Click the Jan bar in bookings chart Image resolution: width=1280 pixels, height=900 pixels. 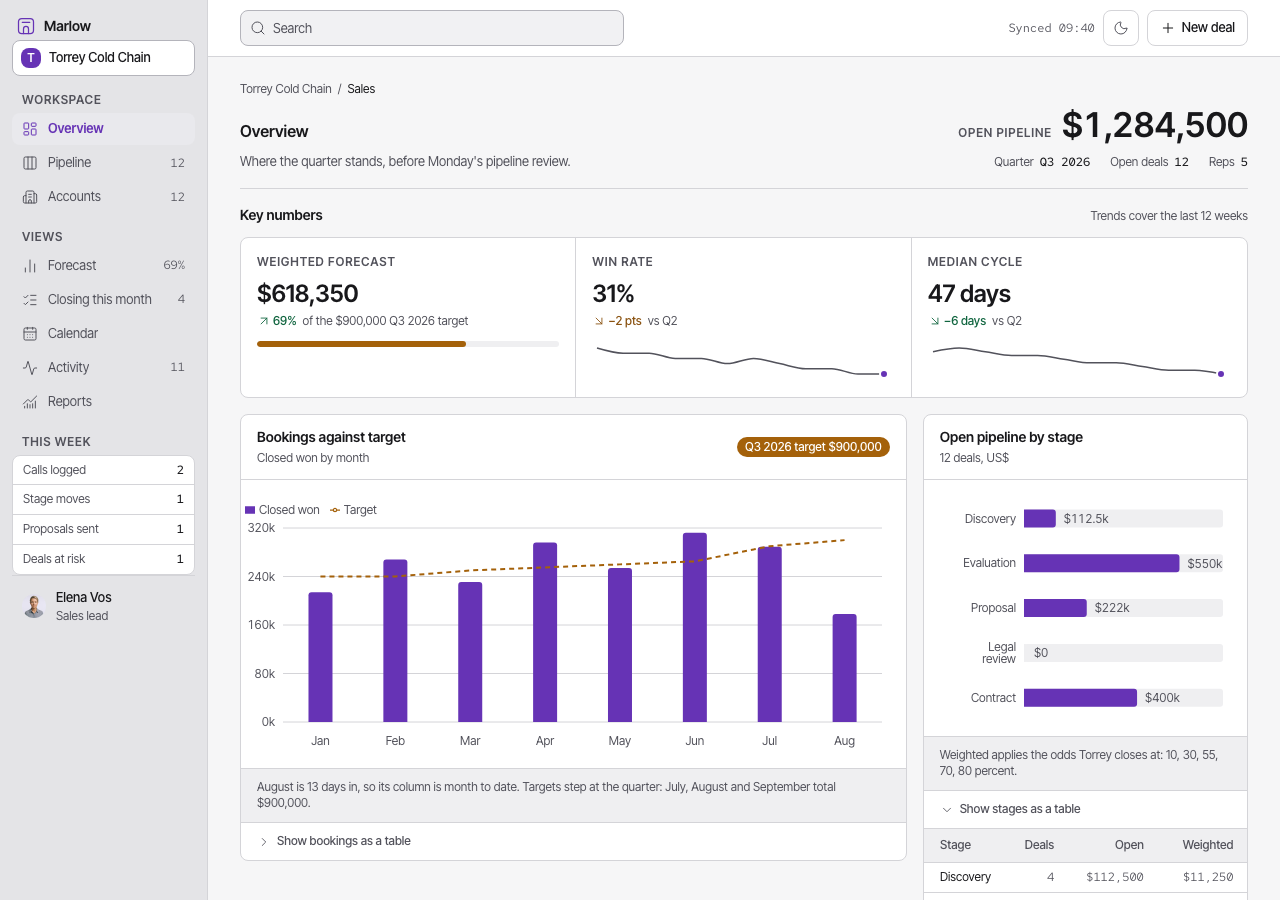[320, 657]
